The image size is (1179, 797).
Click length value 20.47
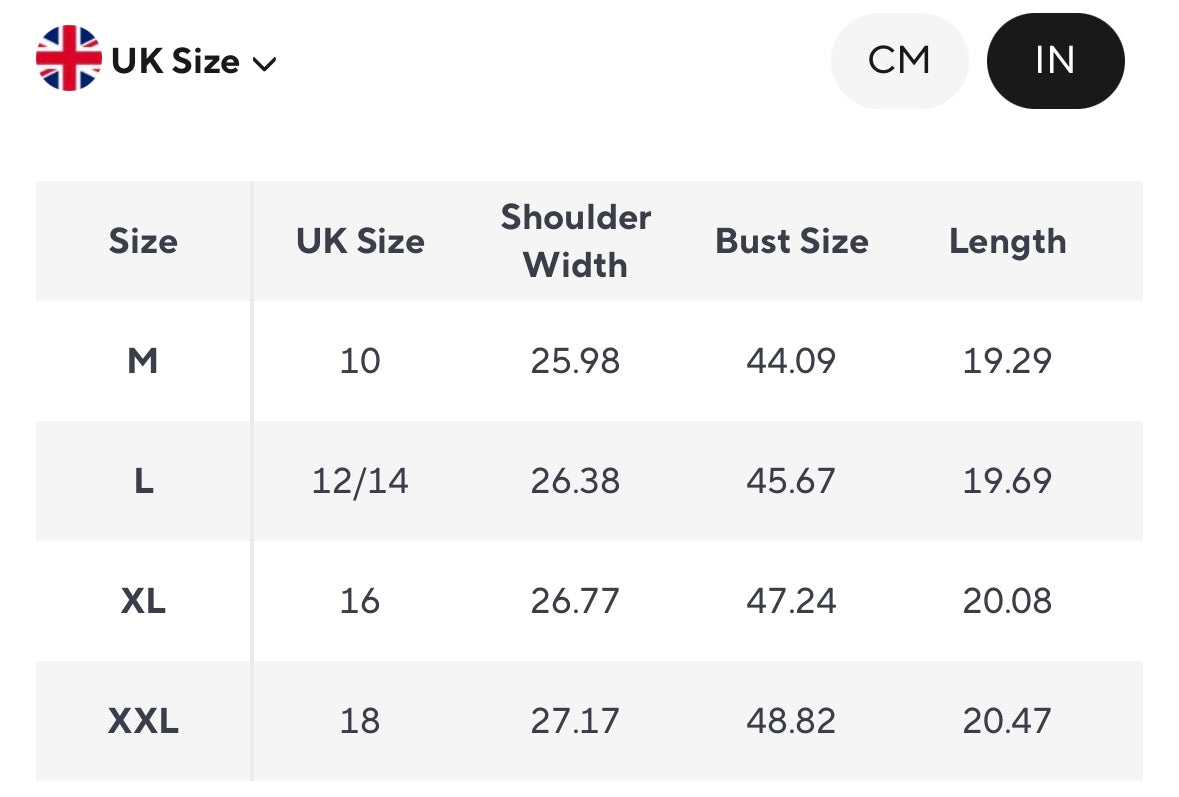[1007, 721]
